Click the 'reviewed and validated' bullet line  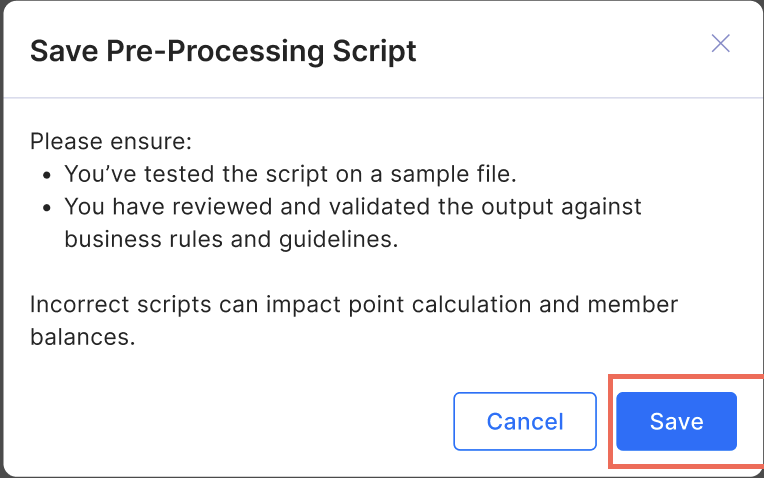352,206
